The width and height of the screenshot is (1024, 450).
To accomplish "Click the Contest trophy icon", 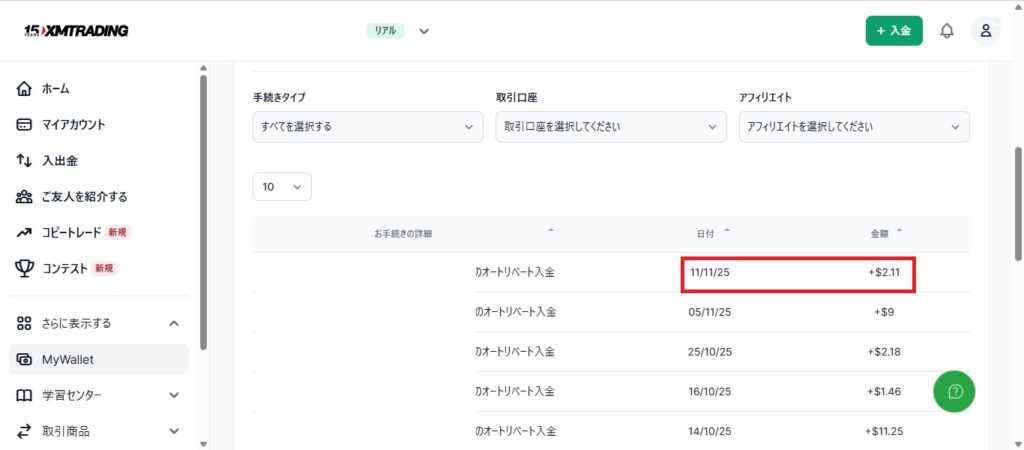I will [25, 268].
